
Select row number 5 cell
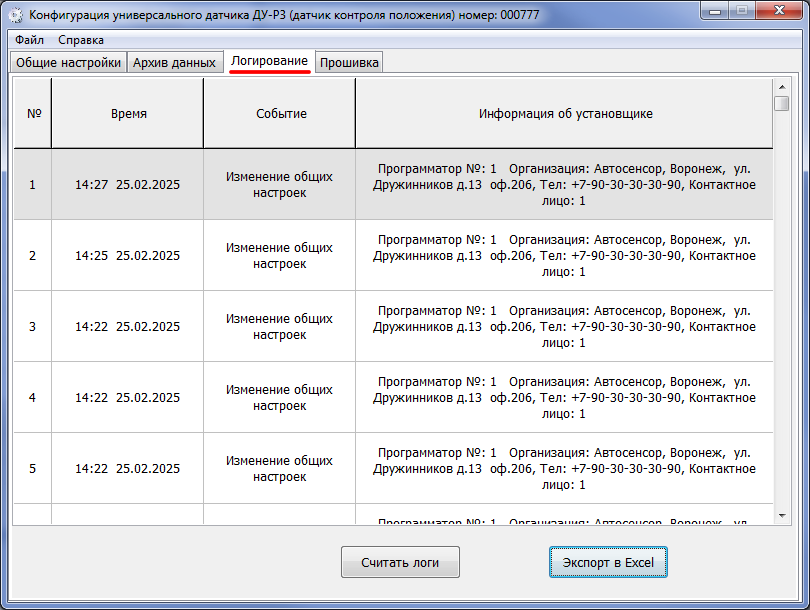pyautogui.click(x=33, y=468)
